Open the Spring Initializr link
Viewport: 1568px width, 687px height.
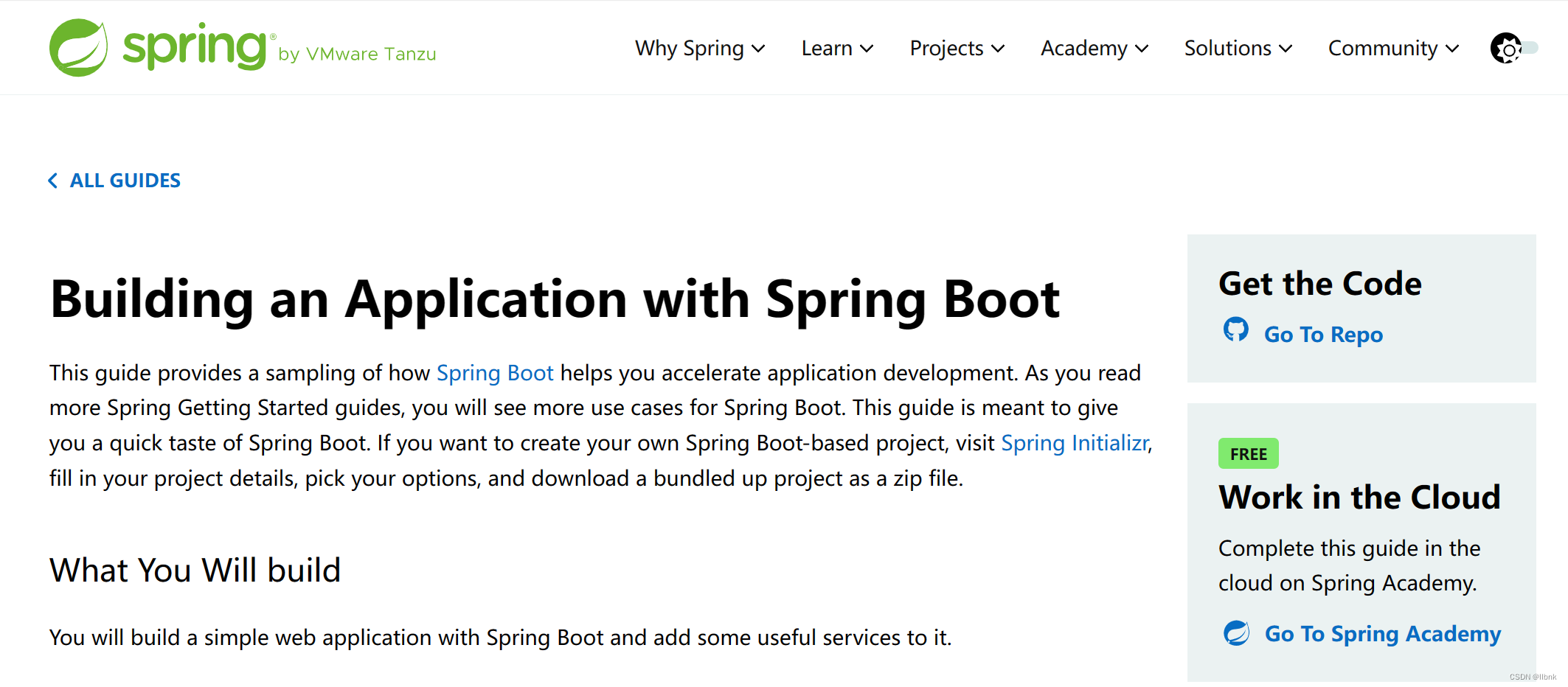(x=1075, y=443)
